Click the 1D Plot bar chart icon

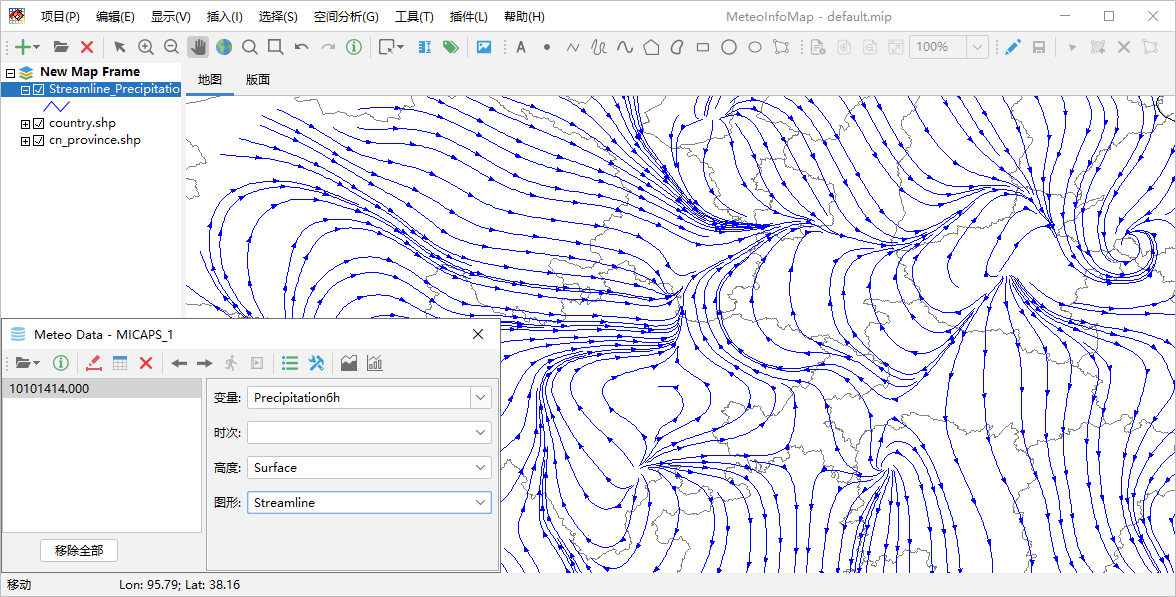coord(375,363)
